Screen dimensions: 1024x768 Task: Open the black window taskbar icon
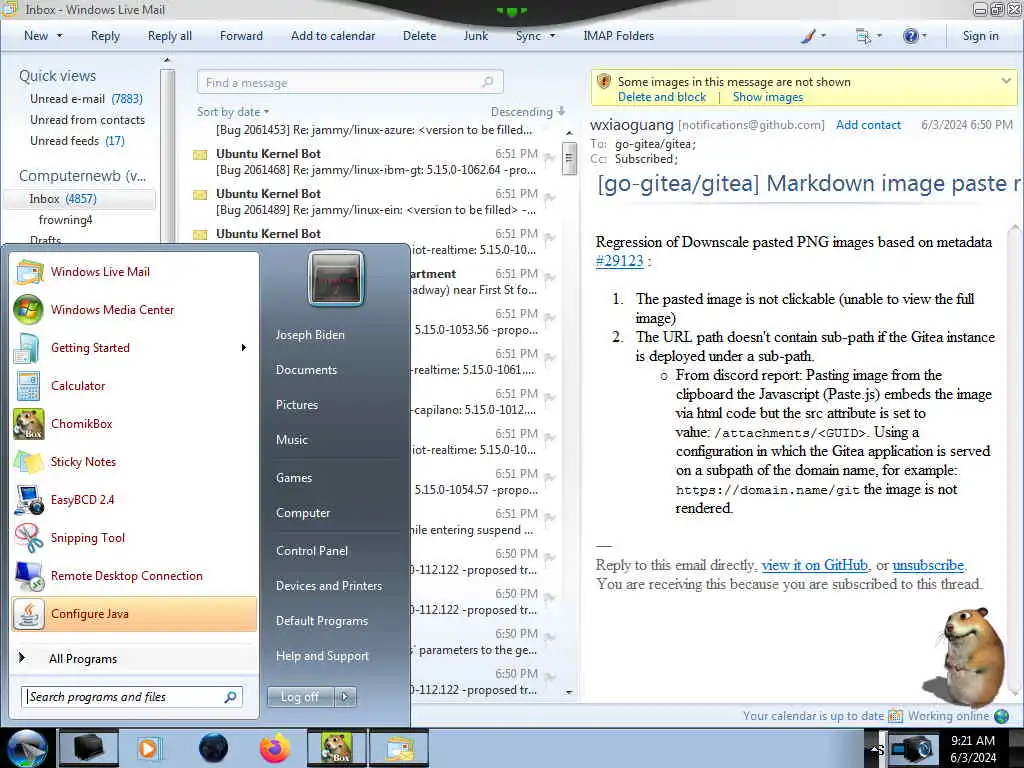(88, 748)
